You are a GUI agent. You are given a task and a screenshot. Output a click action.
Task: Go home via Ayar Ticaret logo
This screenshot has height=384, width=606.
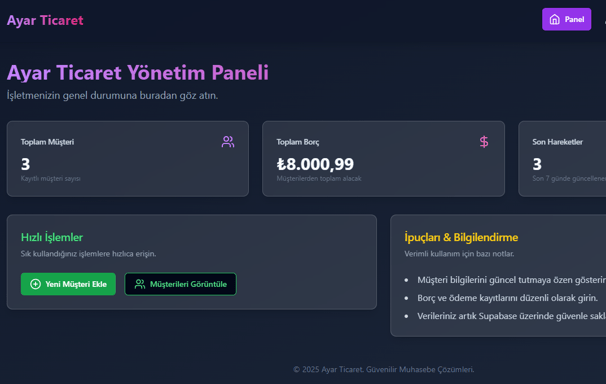[45, 20]
